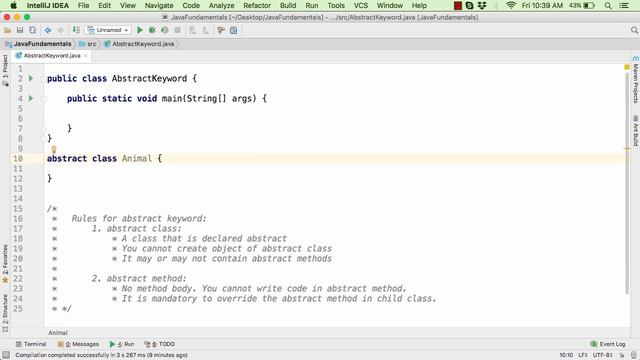Image resolution: width=640 pixels, height=360 pixels.
Task: Open the VCS menu
Action: pyautogui.click(x=361, y=5)
